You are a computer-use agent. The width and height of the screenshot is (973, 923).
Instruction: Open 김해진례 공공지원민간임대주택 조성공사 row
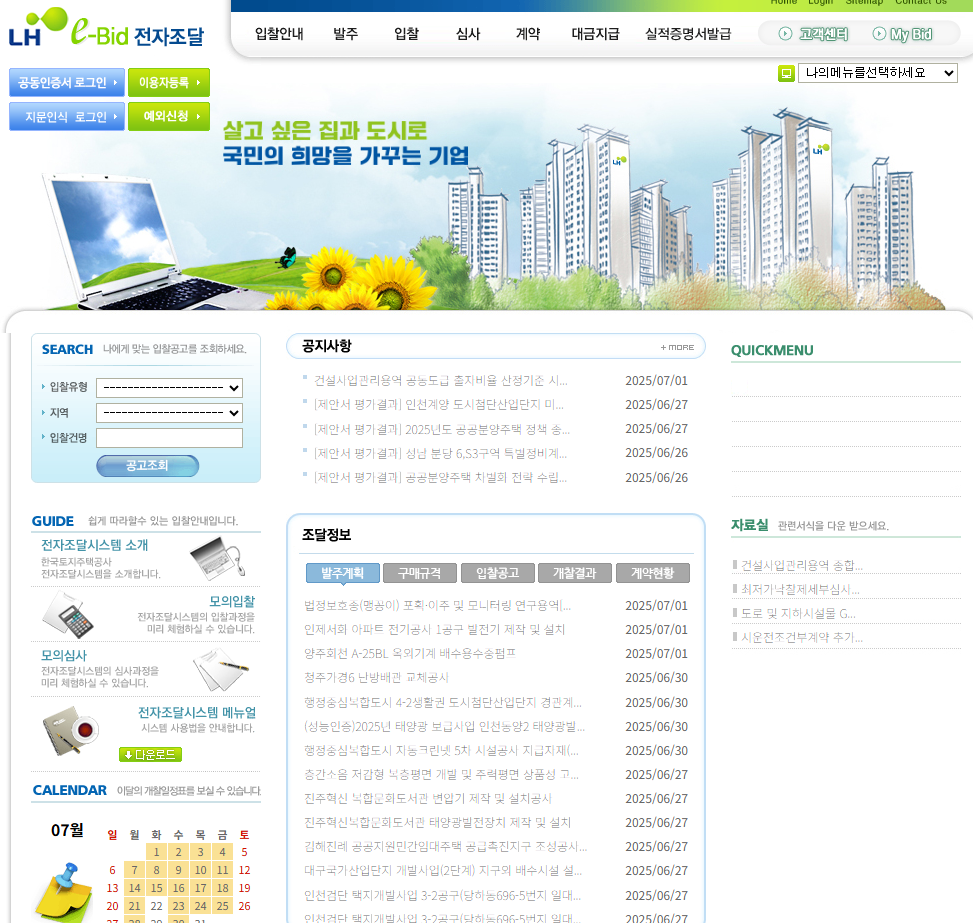pyautogui.click(x=446, y=847)
